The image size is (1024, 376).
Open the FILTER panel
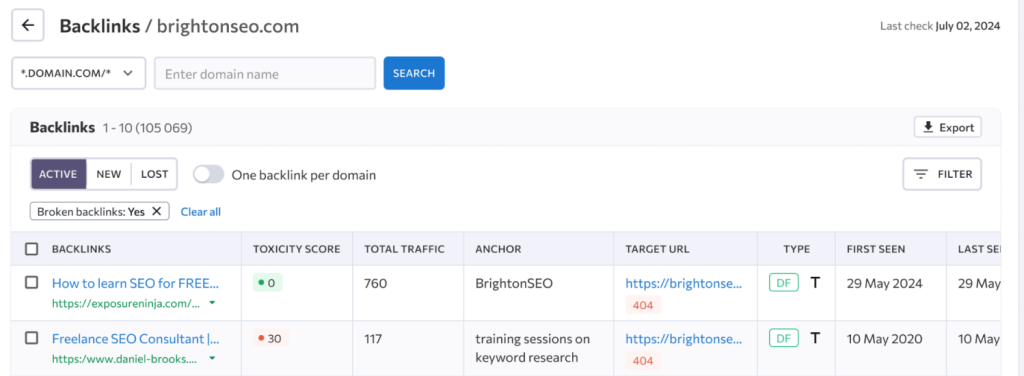coord(942,174)
